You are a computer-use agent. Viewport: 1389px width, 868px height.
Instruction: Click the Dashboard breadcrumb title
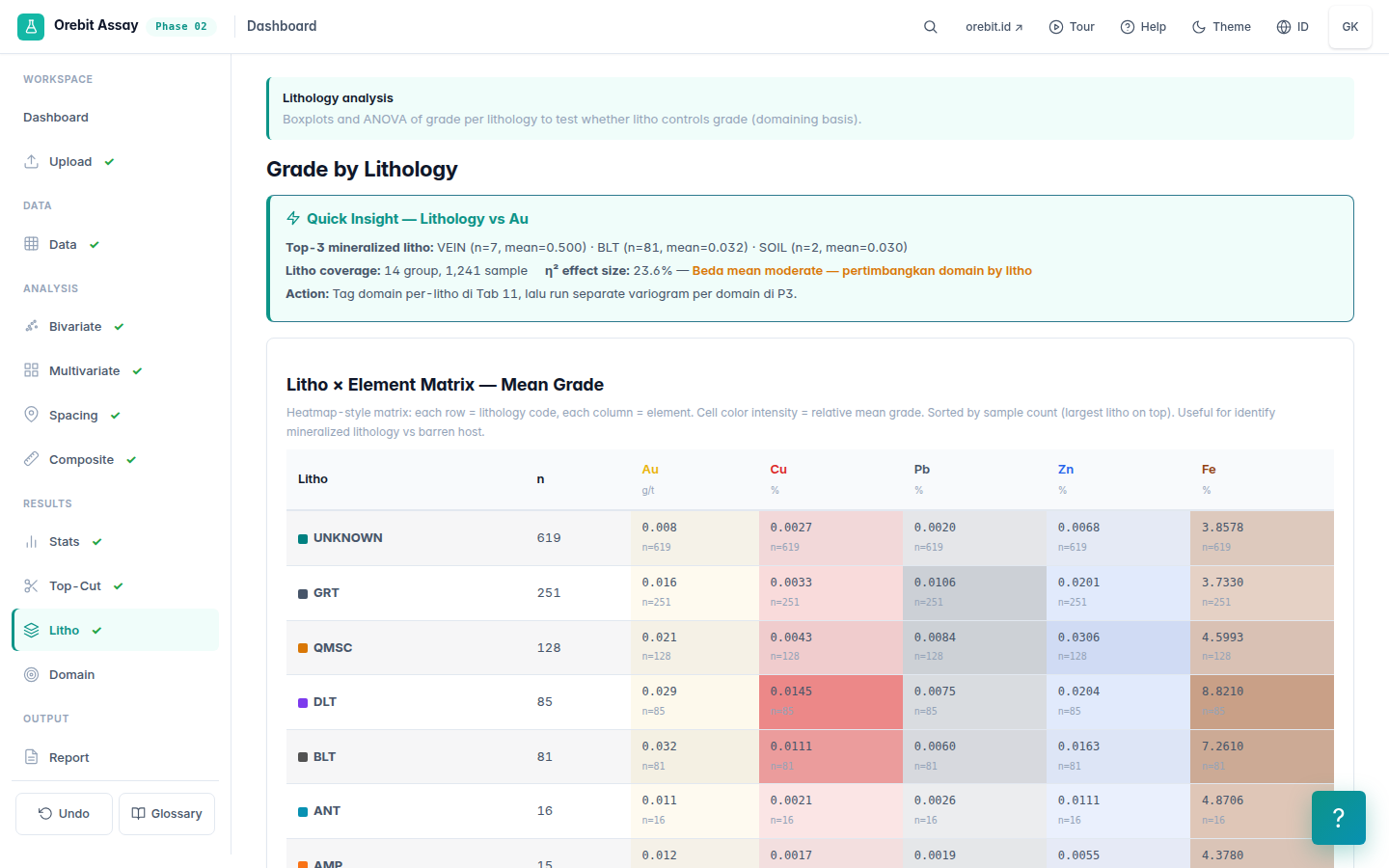tap(282, 26)
